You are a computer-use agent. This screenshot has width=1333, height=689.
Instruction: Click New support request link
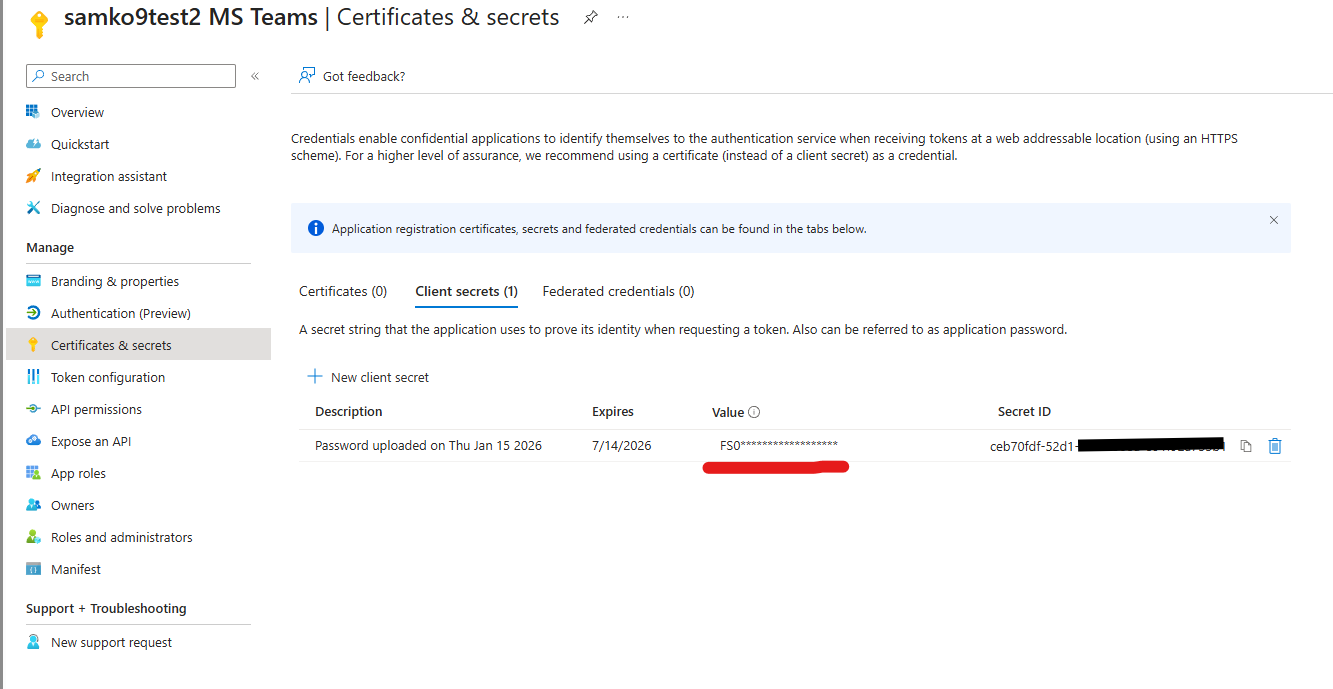(111, 642)
